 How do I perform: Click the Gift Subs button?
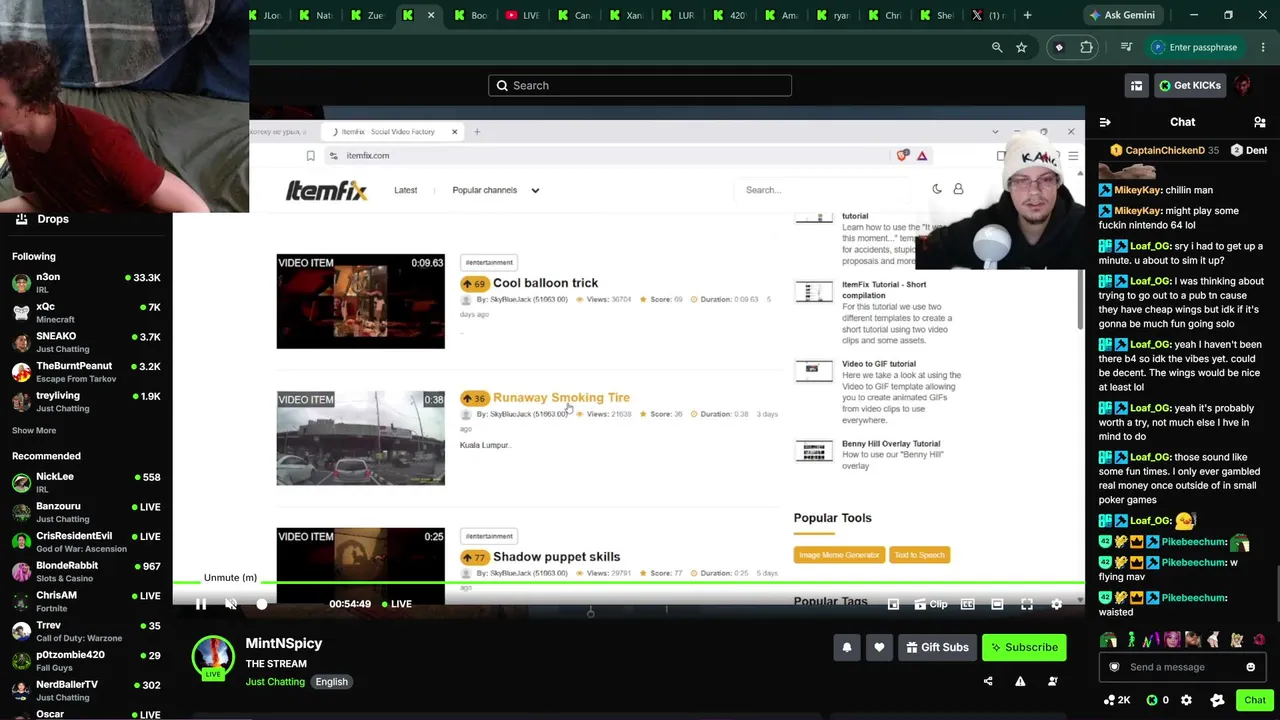coord(937,647)
